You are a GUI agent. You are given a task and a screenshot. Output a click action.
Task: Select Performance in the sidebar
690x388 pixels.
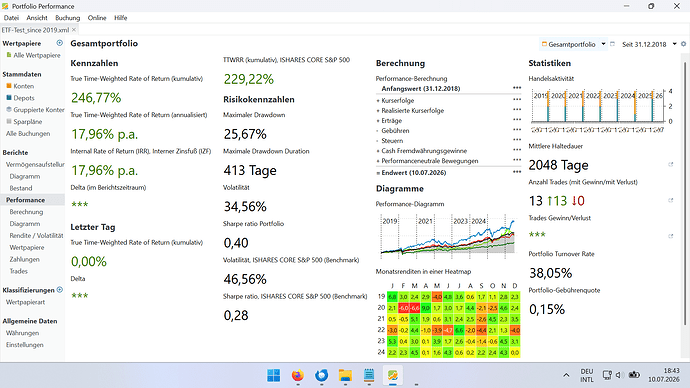26,200
